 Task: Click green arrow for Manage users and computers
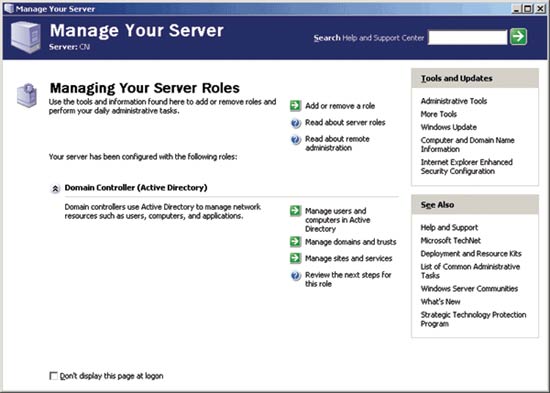[x=295, y=211]
